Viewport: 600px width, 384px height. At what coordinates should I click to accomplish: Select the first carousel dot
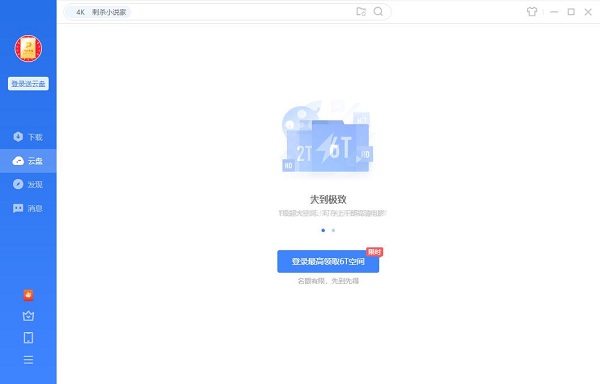(x=323, y=230)
